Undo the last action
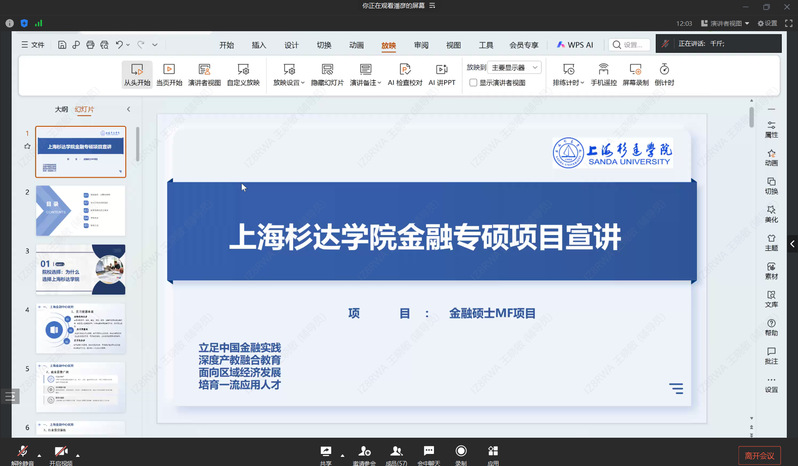 [x=119, y=45]
